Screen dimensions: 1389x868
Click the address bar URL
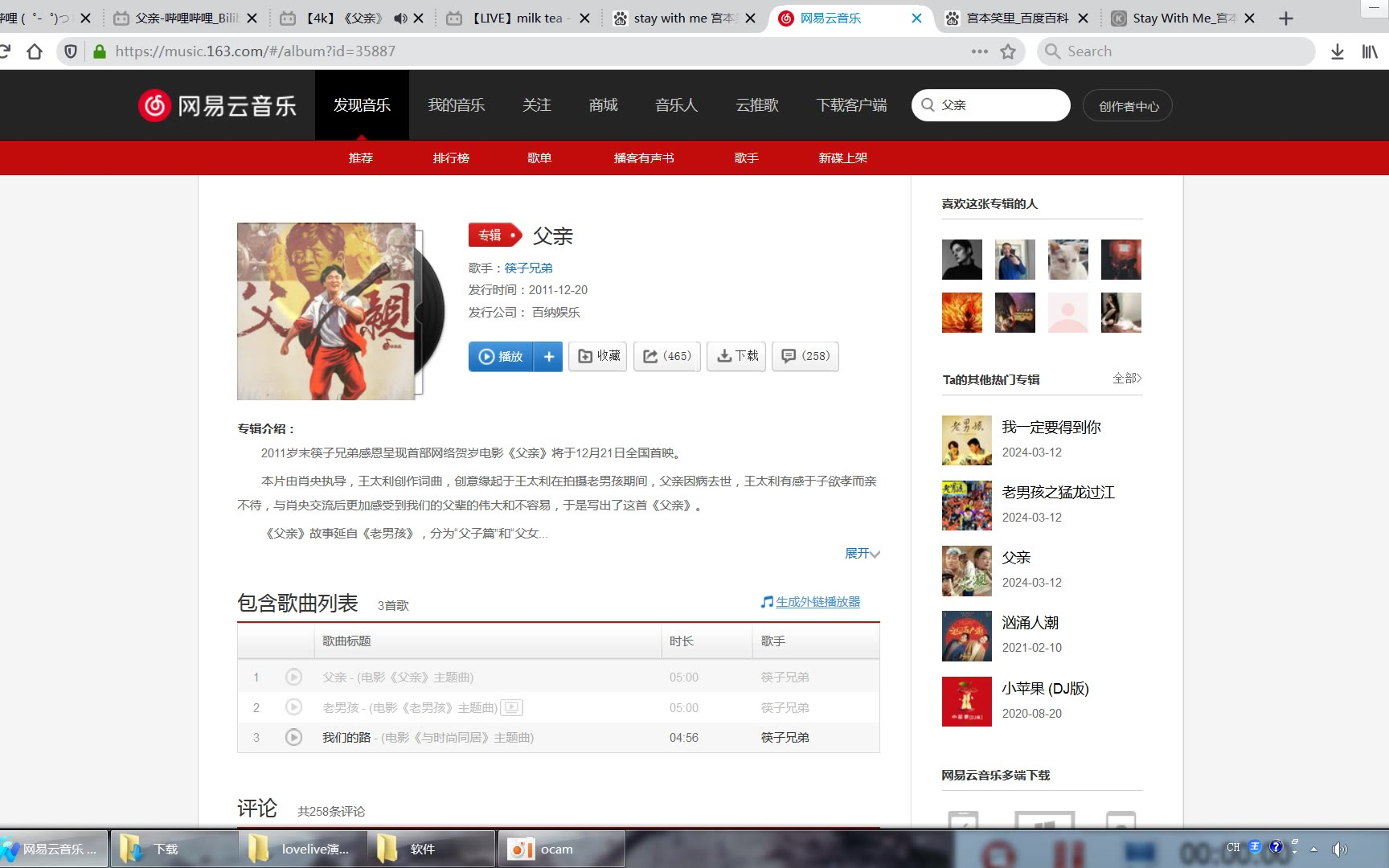[256, 51]
